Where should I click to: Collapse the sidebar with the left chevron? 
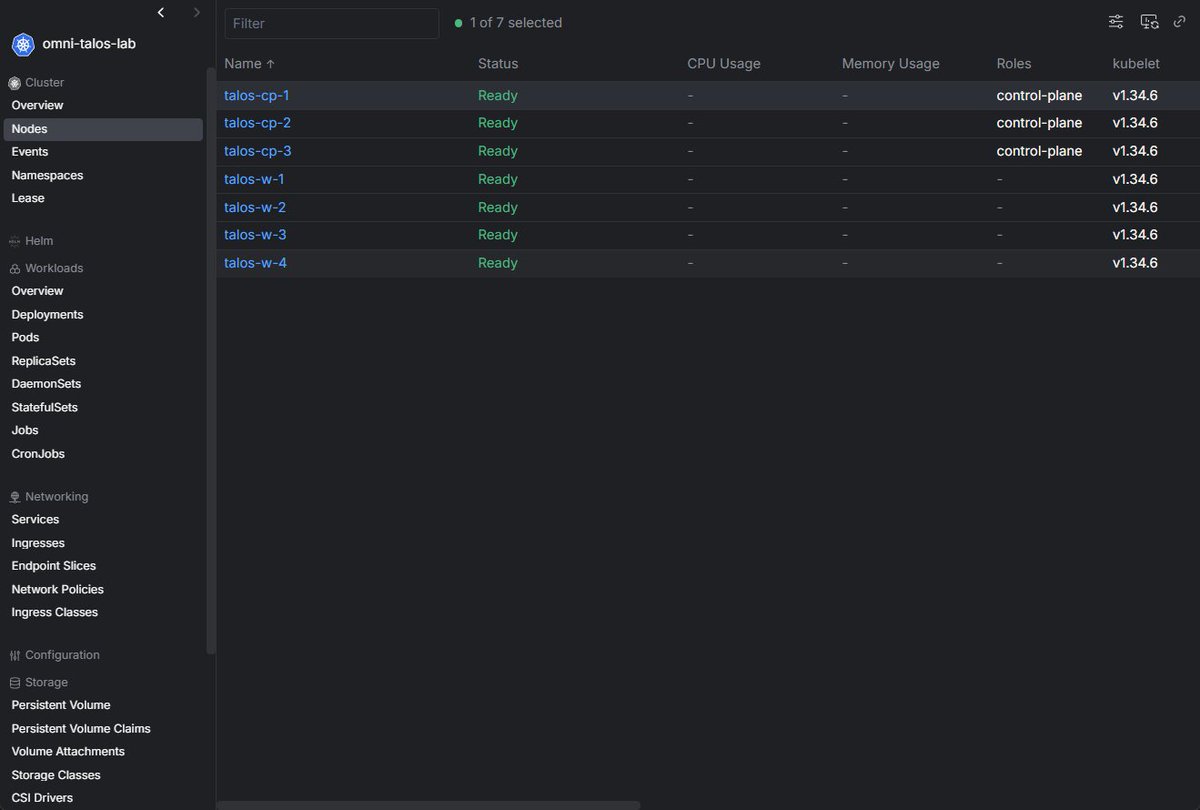coord(160,12)
